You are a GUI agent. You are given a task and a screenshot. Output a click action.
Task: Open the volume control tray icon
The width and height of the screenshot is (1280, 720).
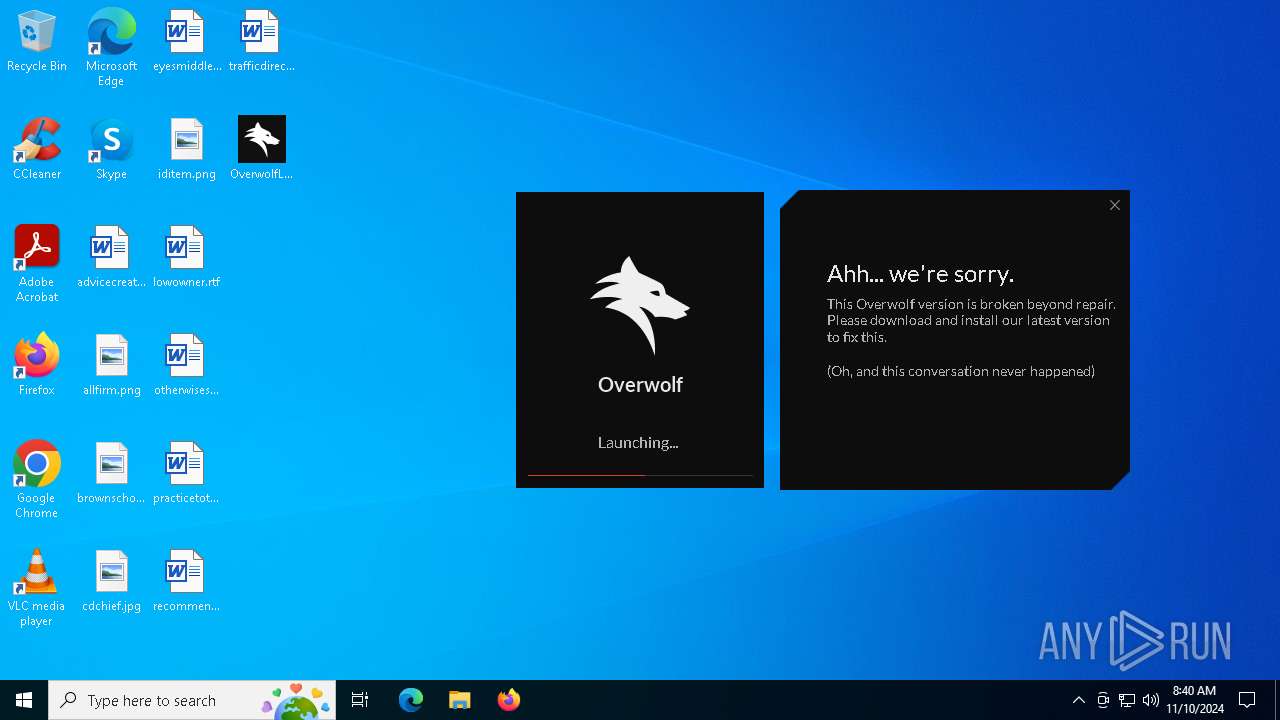1151,700
